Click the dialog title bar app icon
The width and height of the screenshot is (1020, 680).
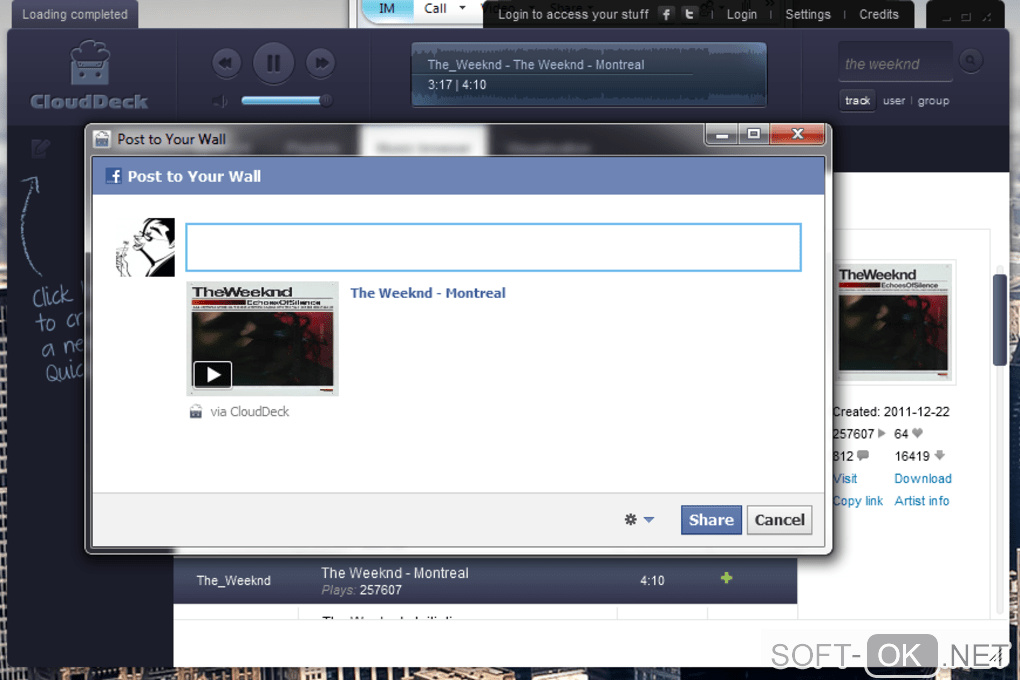pyautogui.click(x=102, y=139)
